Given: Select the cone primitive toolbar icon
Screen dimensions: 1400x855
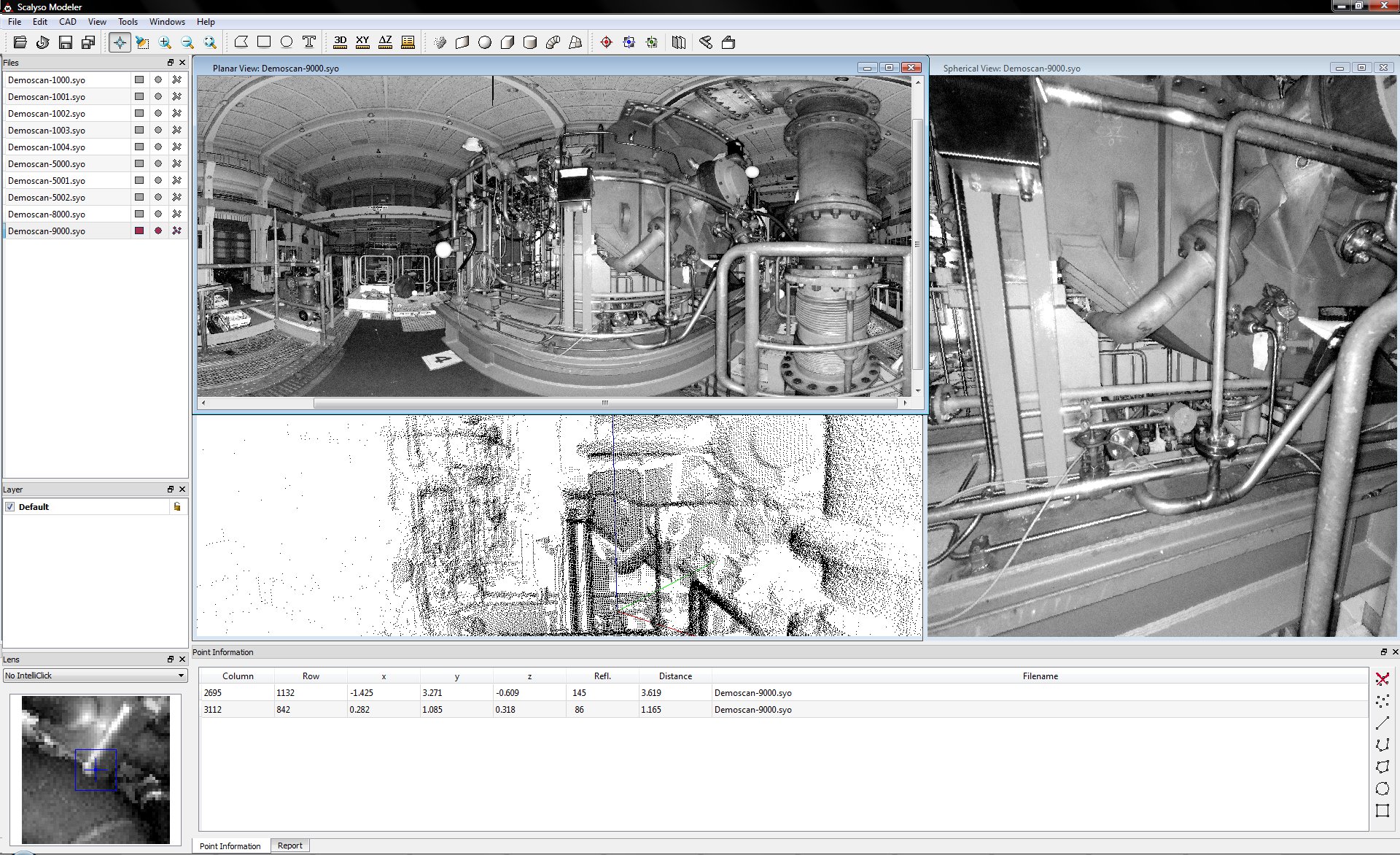Looking at the screenshot, I should pyautogui.click(x=575, y=42).
